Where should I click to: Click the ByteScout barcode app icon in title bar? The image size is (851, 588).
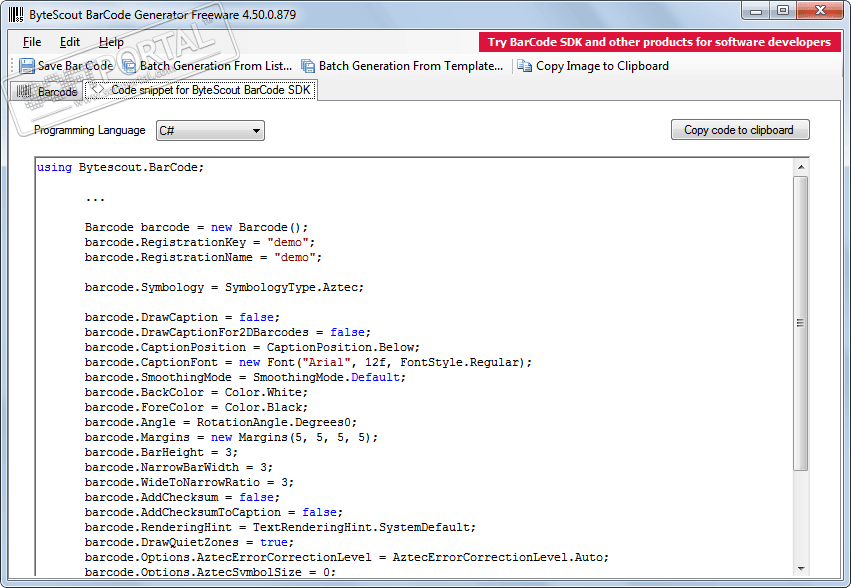point(16,15)
